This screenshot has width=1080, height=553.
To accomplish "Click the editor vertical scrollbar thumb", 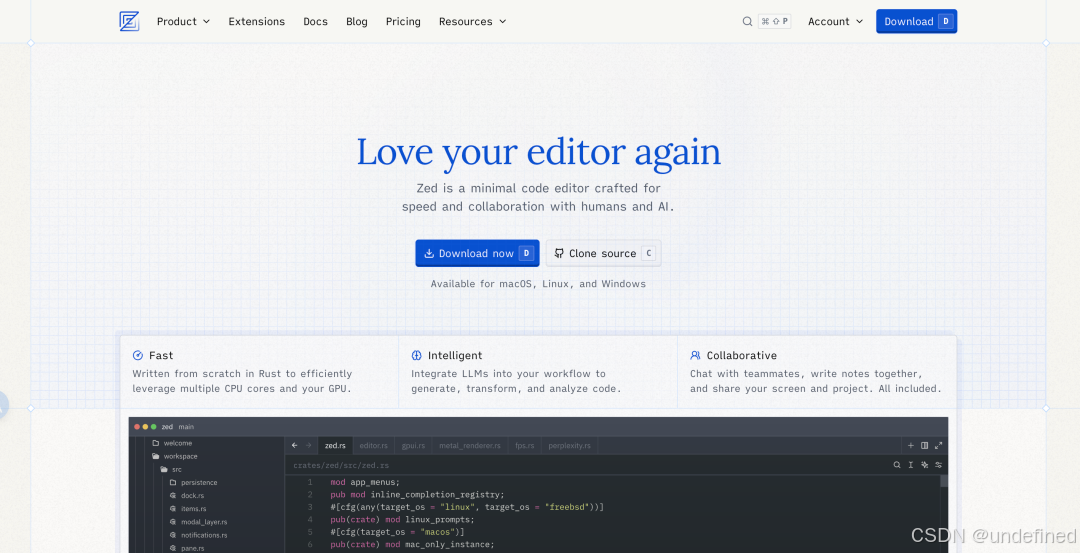I will click(944, 481).
